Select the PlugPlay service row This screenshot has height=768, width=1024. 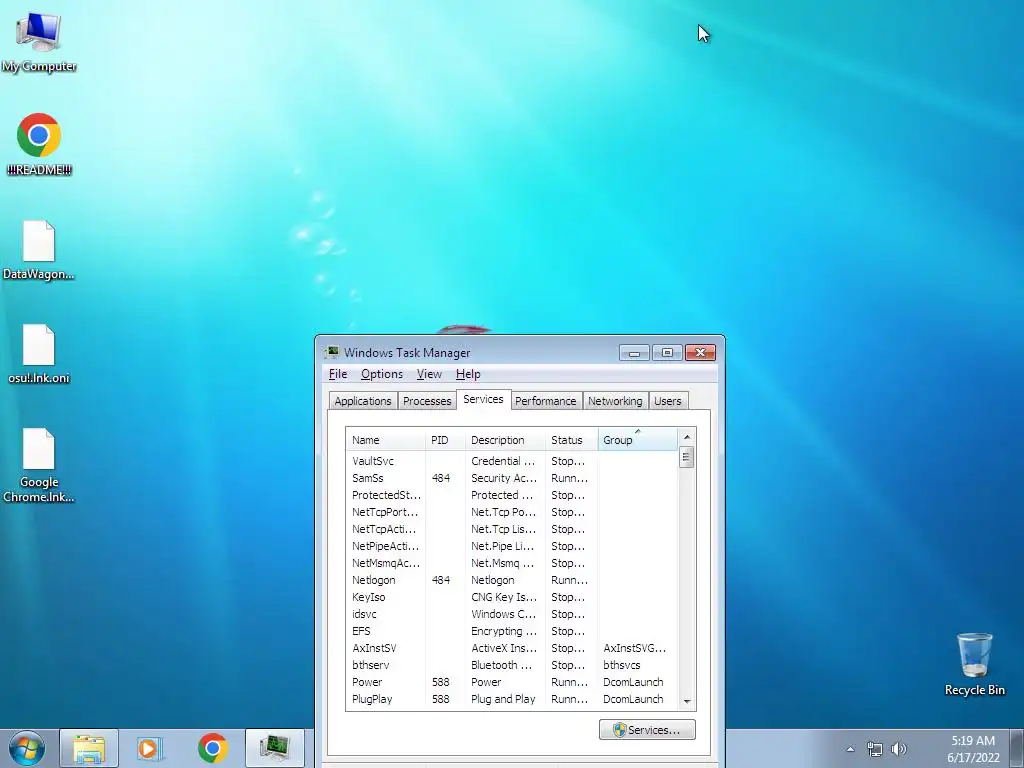click(512, 699)
